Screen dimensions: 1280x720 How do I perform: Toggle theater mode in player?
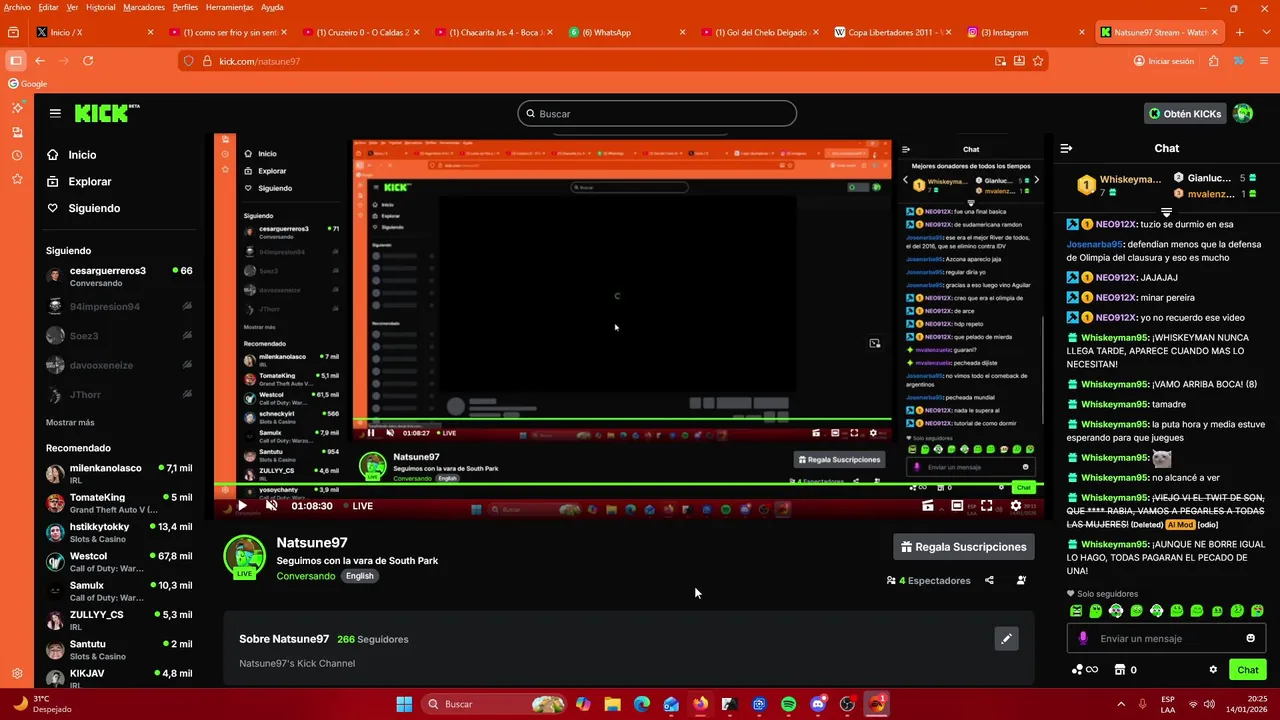957,506
